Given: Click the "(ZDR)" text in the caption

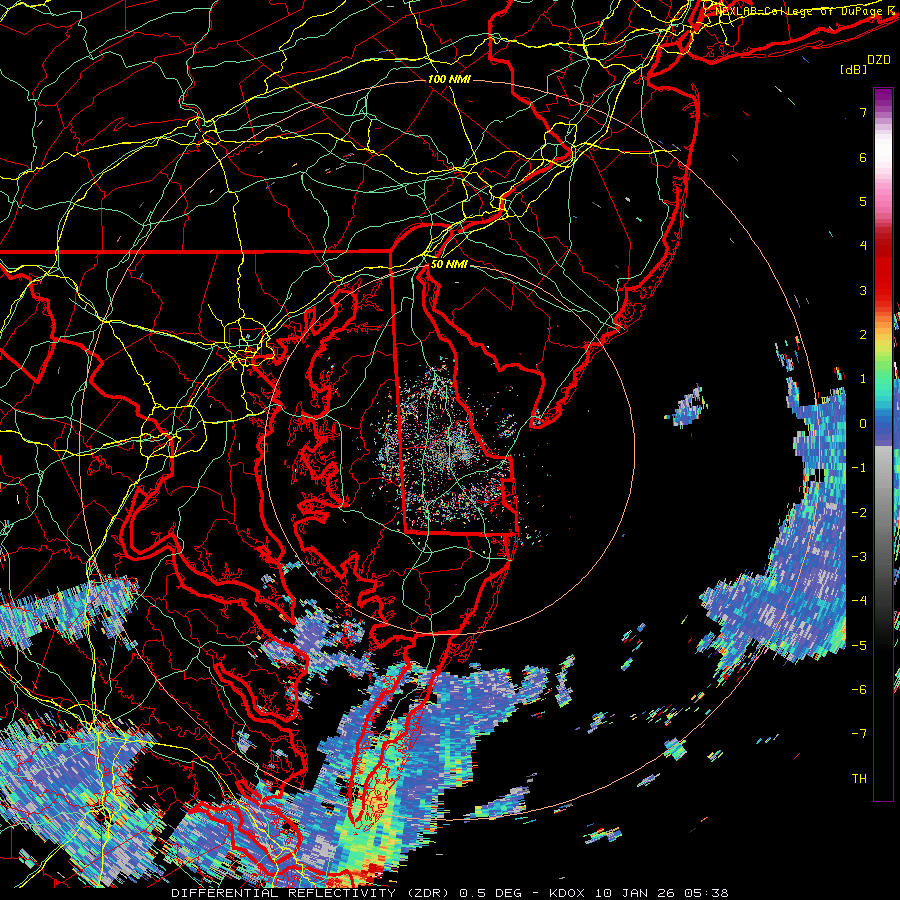Looking at the screenshot, I should pyautogui.click(x=429, y=893).
